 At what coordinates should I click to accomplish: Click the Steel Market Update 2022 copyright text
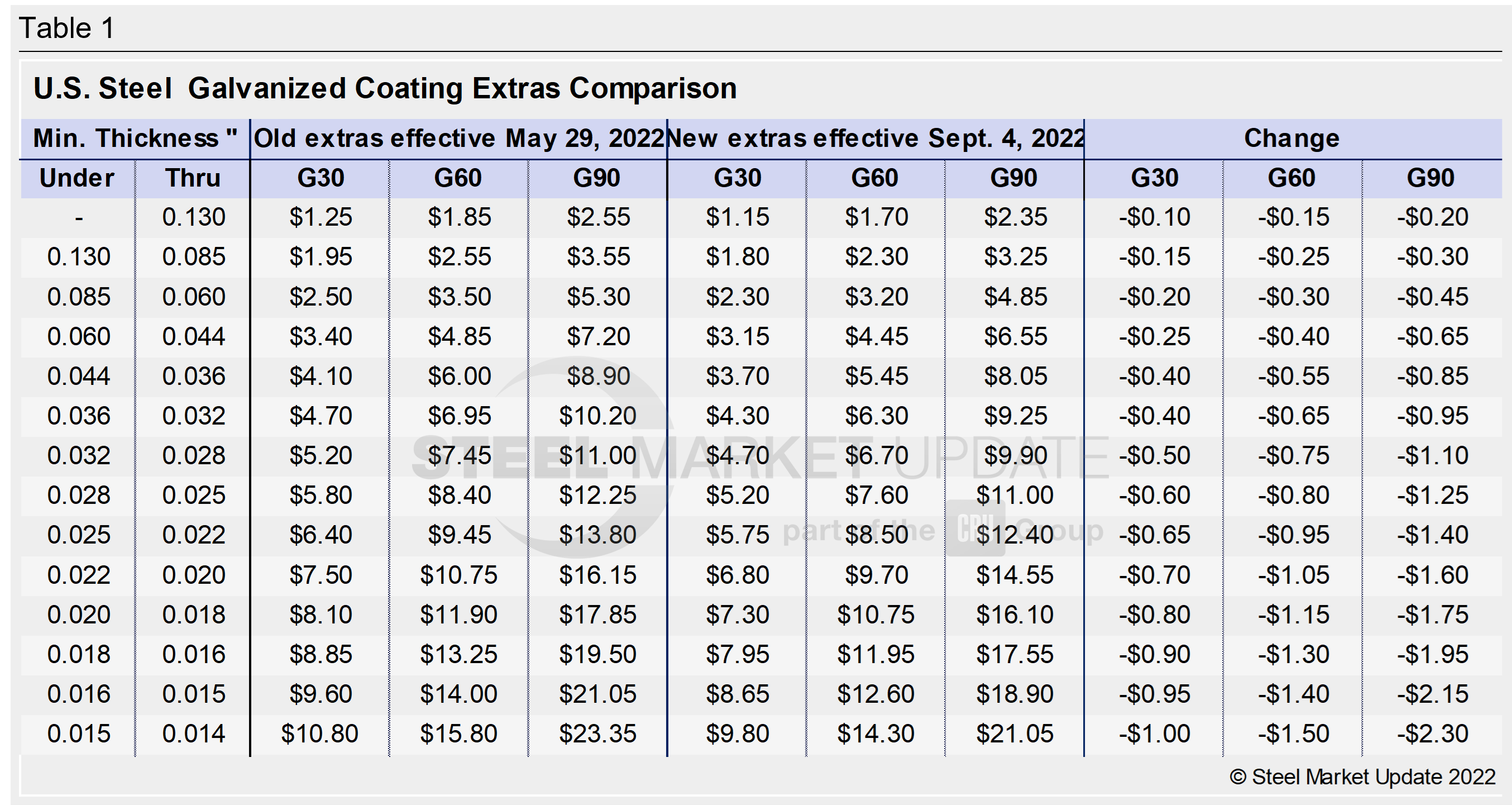[1362, 778]
